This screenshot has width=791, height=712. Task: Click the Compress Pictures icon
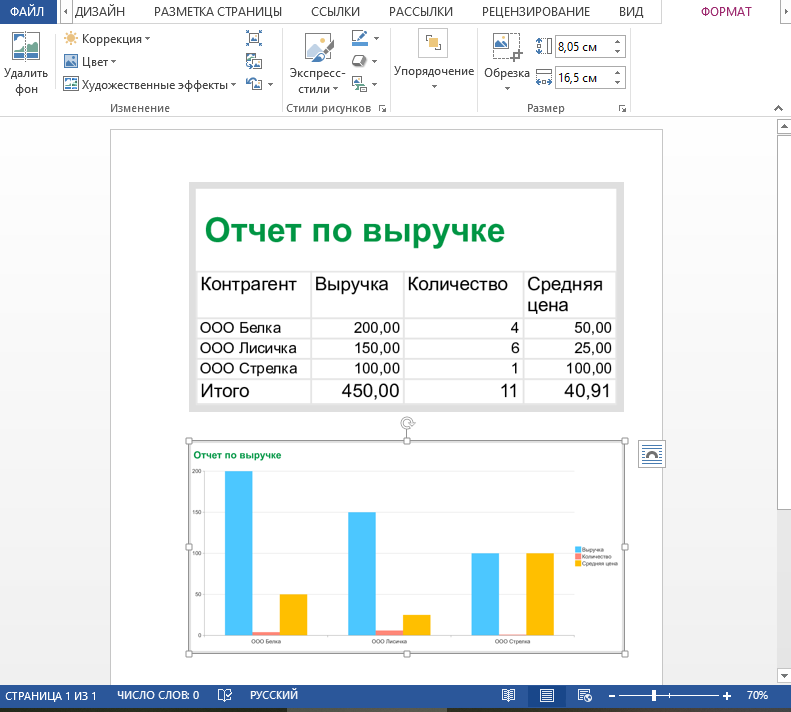pos(254,39)
